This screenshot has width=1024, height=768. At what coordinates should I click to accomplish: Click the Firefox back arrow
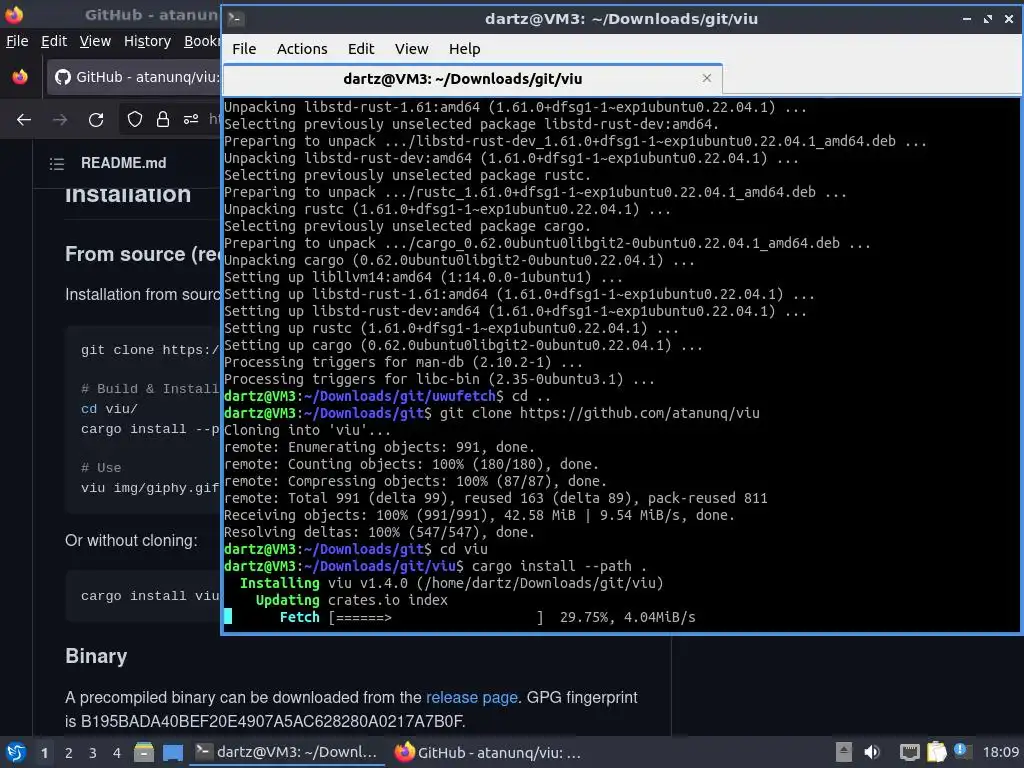24,120
